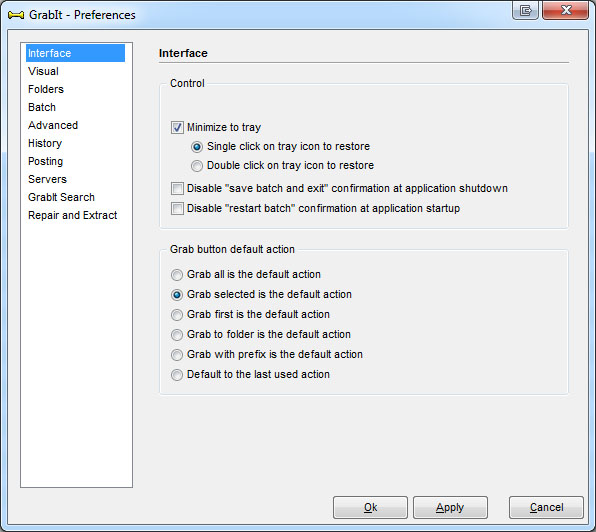
Task: Open the Folders preferences category
Action: click(x=46, y=89)
